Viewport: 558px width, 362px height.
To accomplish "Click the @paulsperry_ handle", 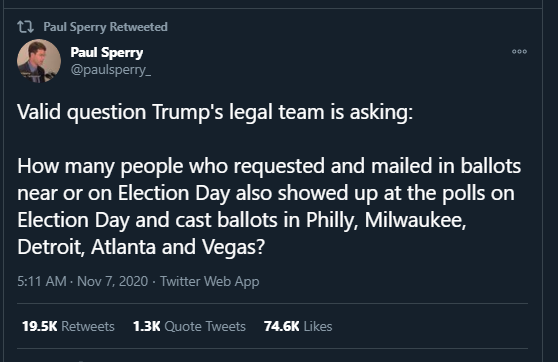I will [x=111, y=69].
